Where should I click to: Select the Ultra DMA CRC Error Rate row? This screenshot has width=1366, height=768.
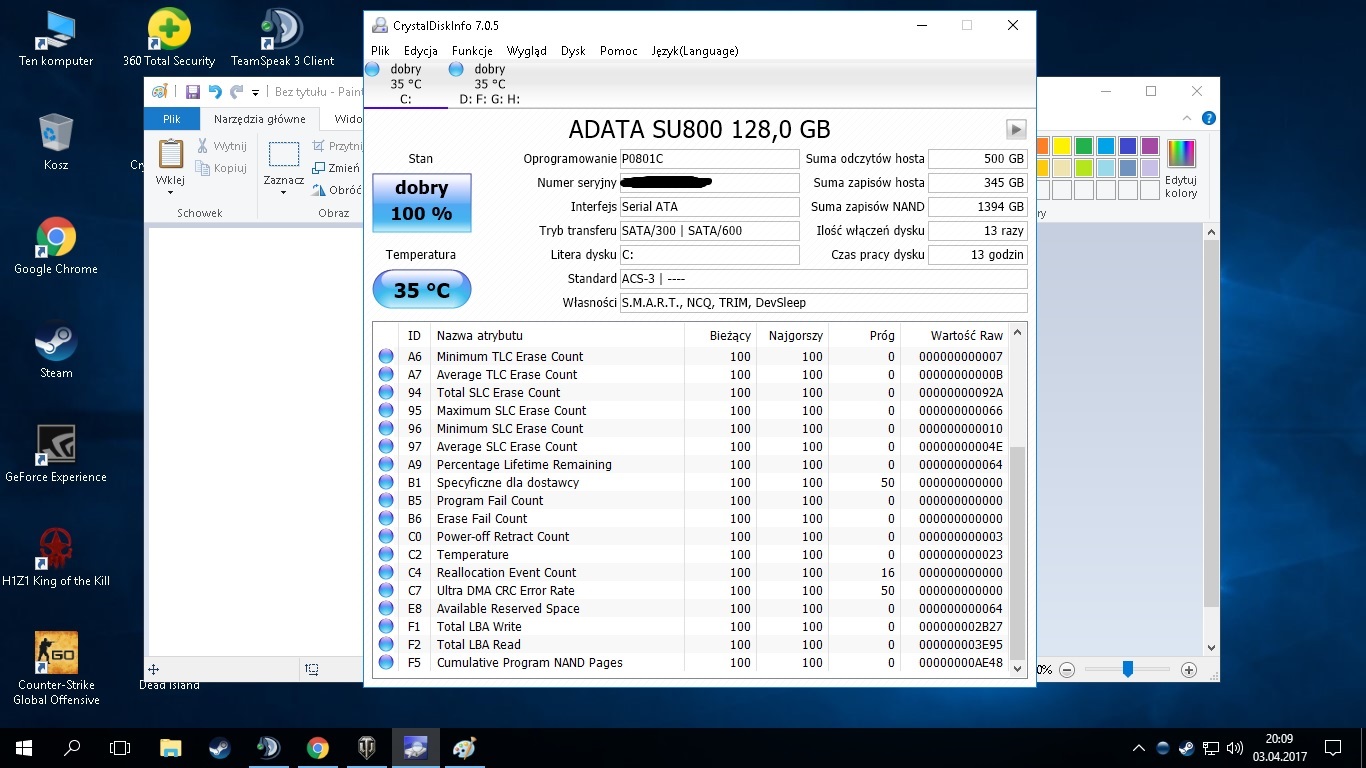click(691, 591)
